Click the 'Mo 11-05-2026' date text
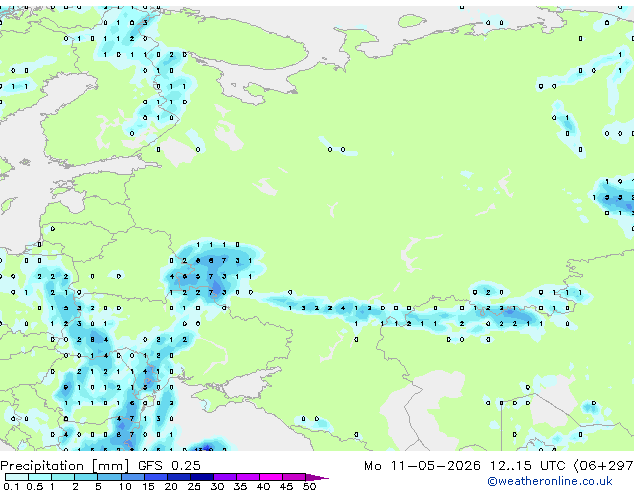 422,466
